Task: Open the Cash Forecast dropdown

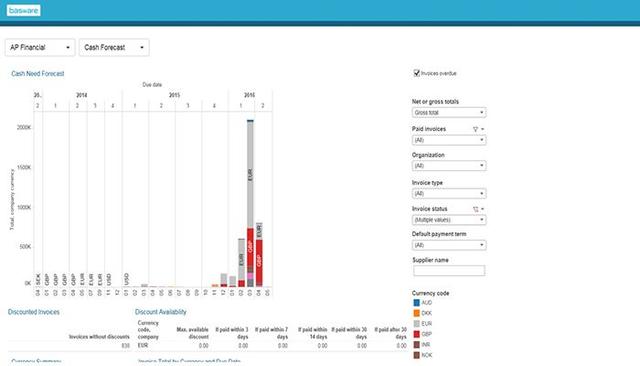Action: 114,47
